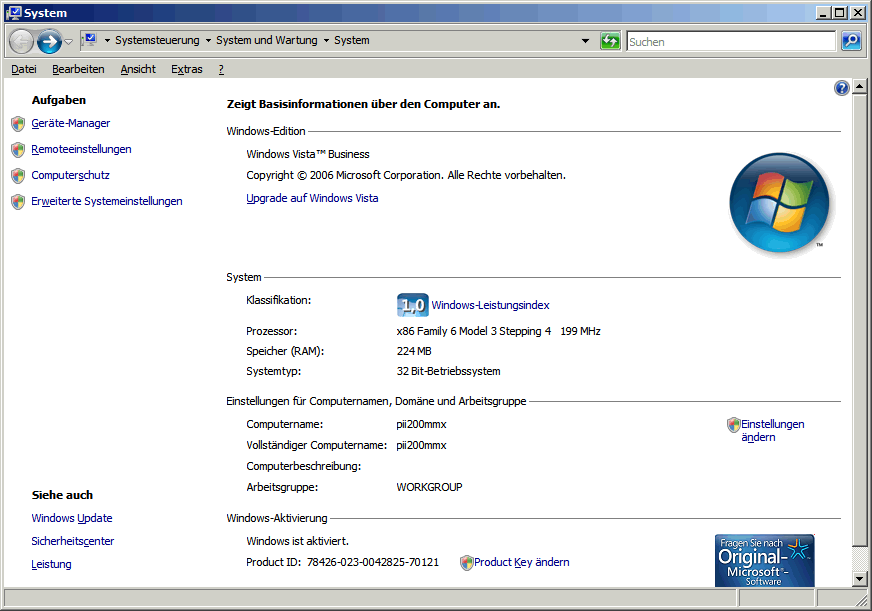The height and width of the screenshot is (611, 872).
Task: Open Sicherheitscenter link
Action: (72, 541)
